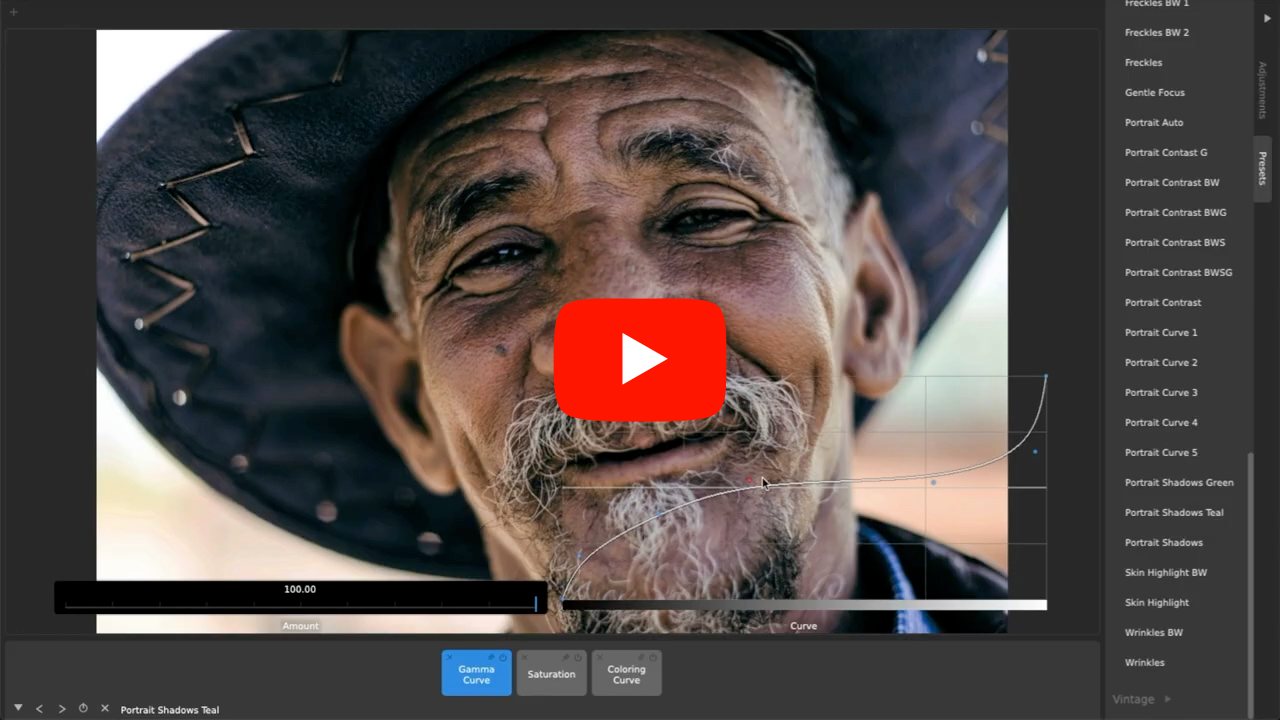
Task: Remove the Gamma Curve adjustment with its X icon
Action: (x=450, y=657)
